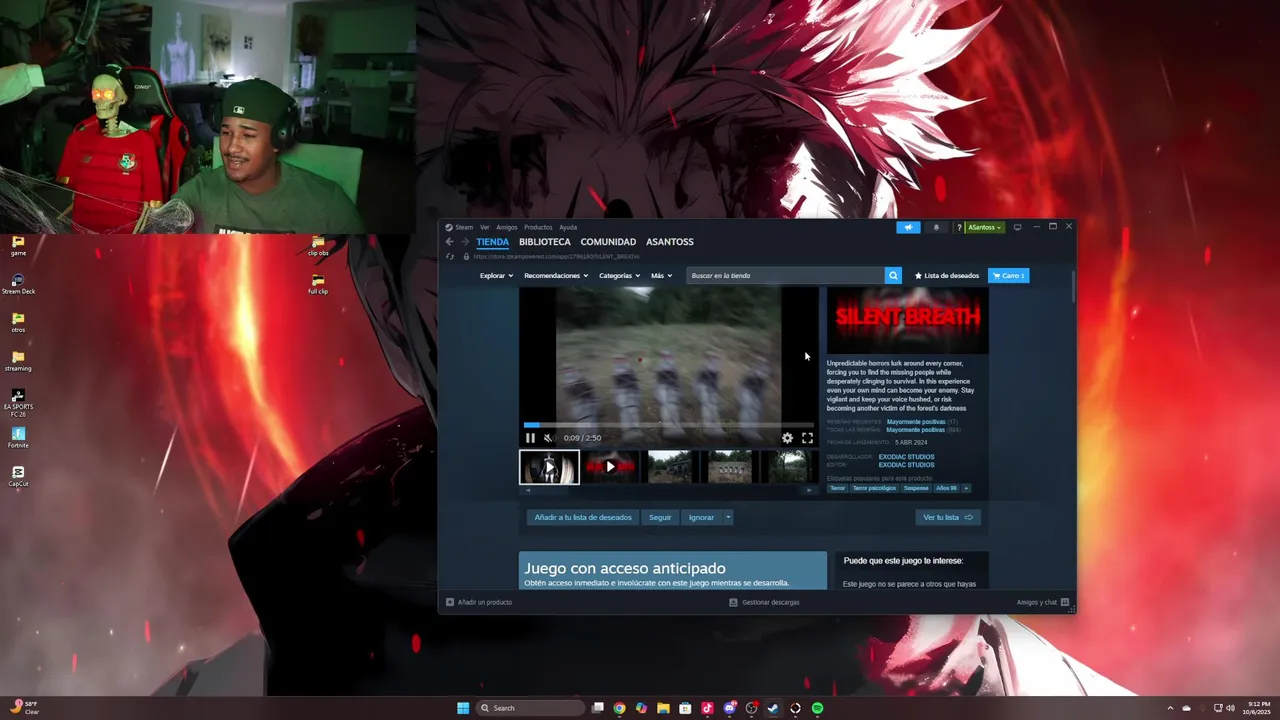Click the trailer progress bar
The image size is (1280, 720).
[x=668, y=425]
